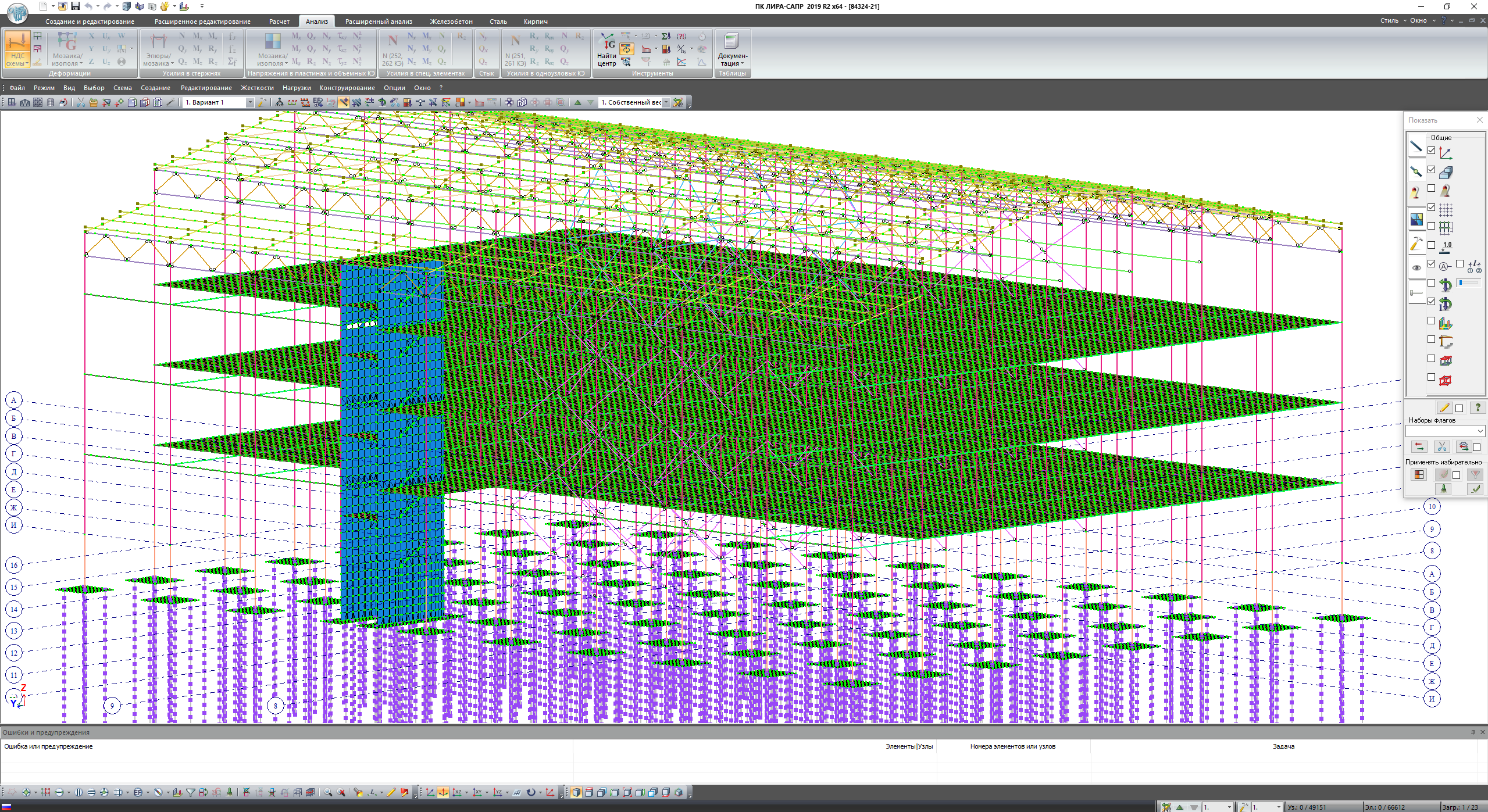Click the Стиль button in title area
This screenshot has height=812, width=1488.
(1389, 20)
